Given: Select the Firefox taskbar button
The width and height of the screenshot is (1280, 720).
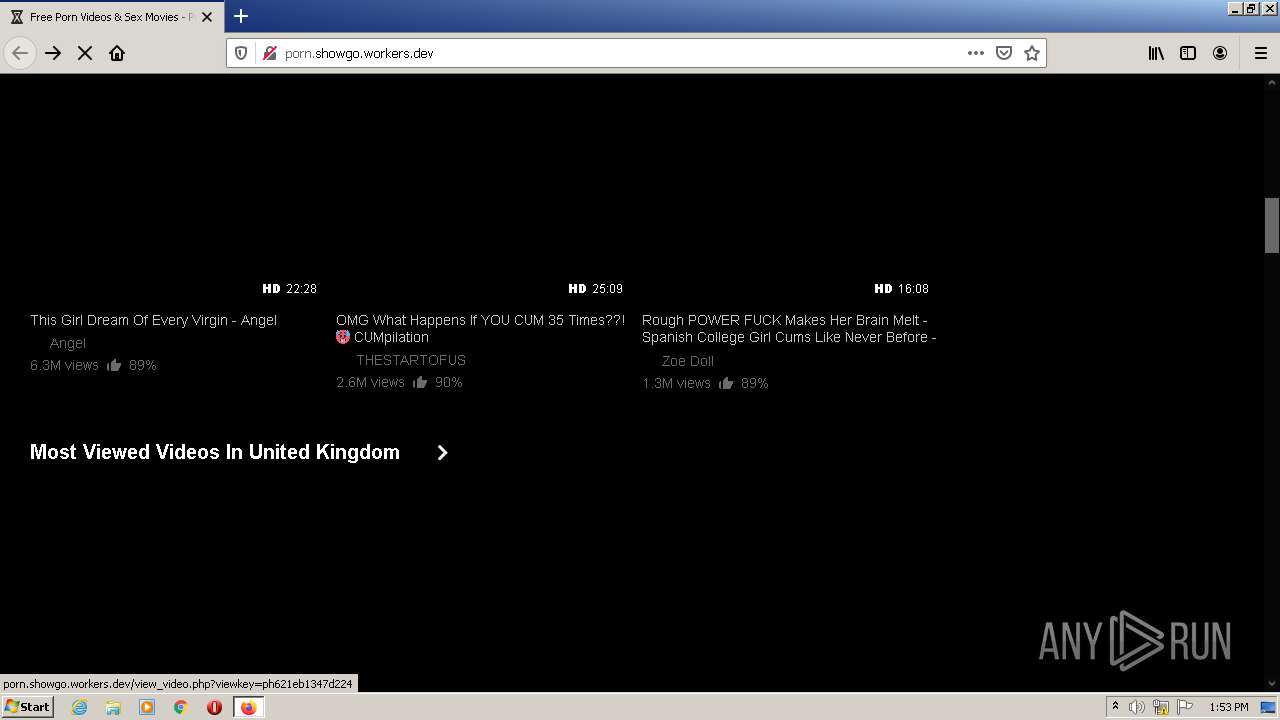Looking at the screenshot, I should tap(248, 707).
